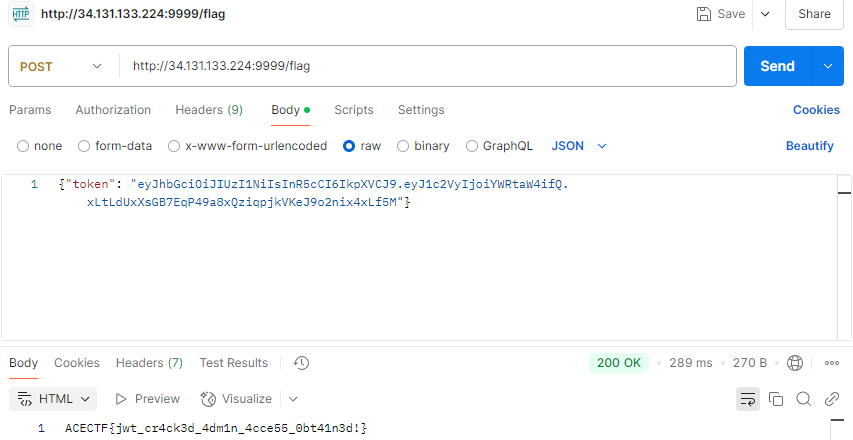The height and width of the screenshot is (440, 853).
Task: Open the response Cookies tab
Action: click(x=77, y=363)
